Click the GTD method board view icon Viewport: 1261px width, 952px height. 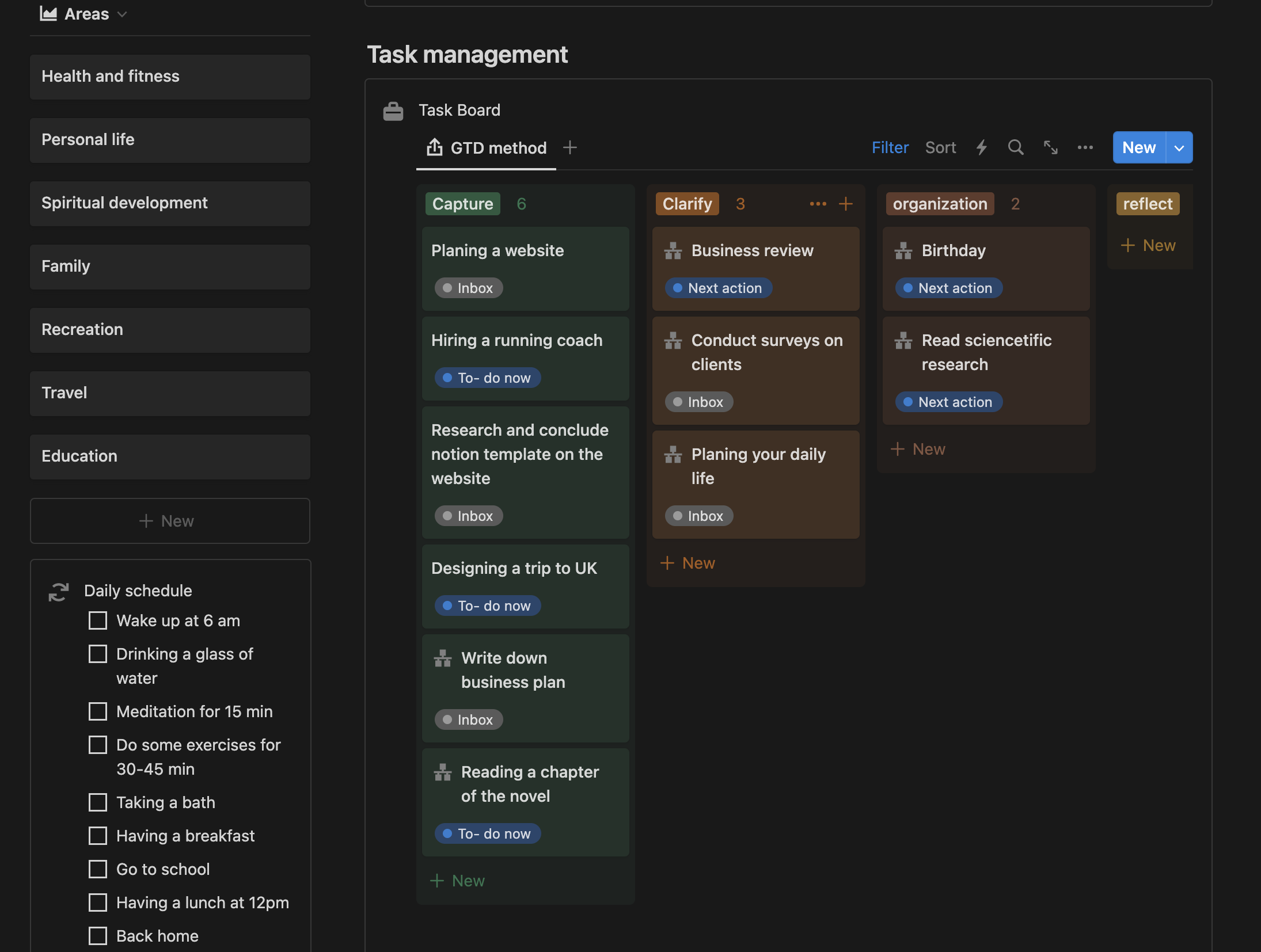[435, 148]
